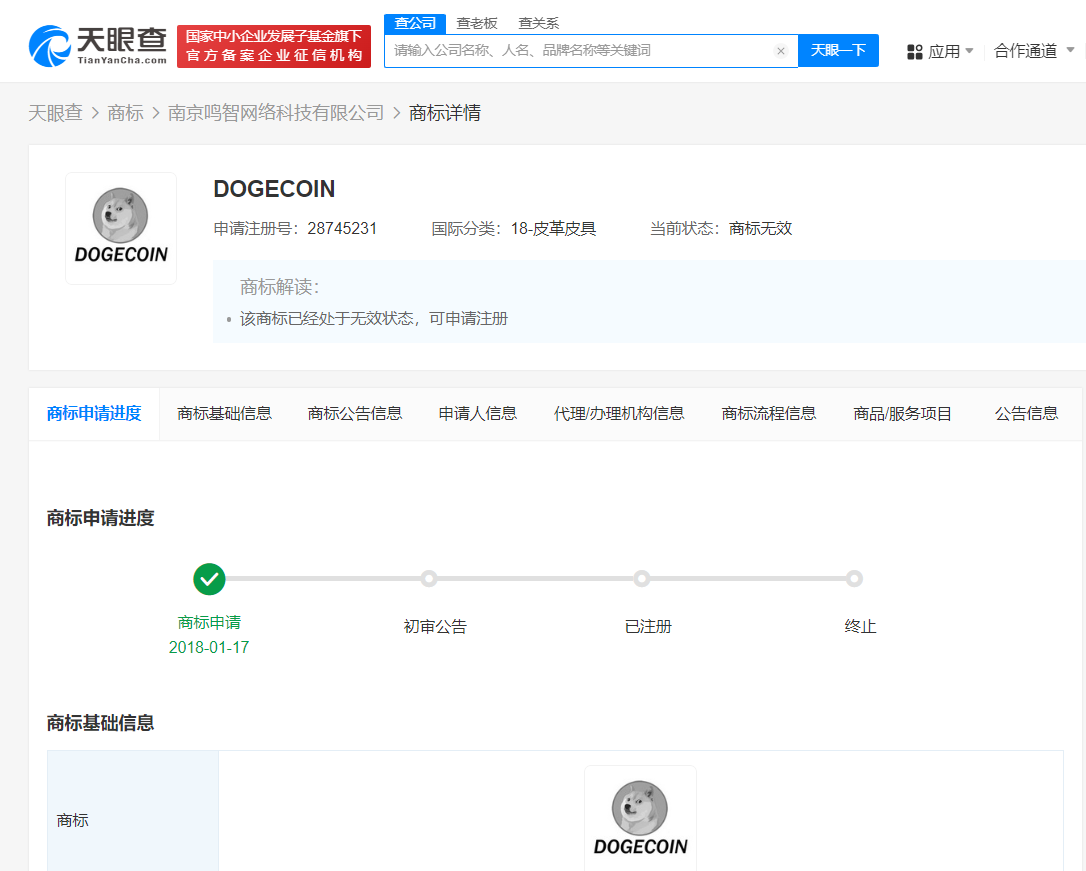This screenshot has width=1086, height=871.
Task: Click the 终止 progress circle
Action: tap(855, 578)
